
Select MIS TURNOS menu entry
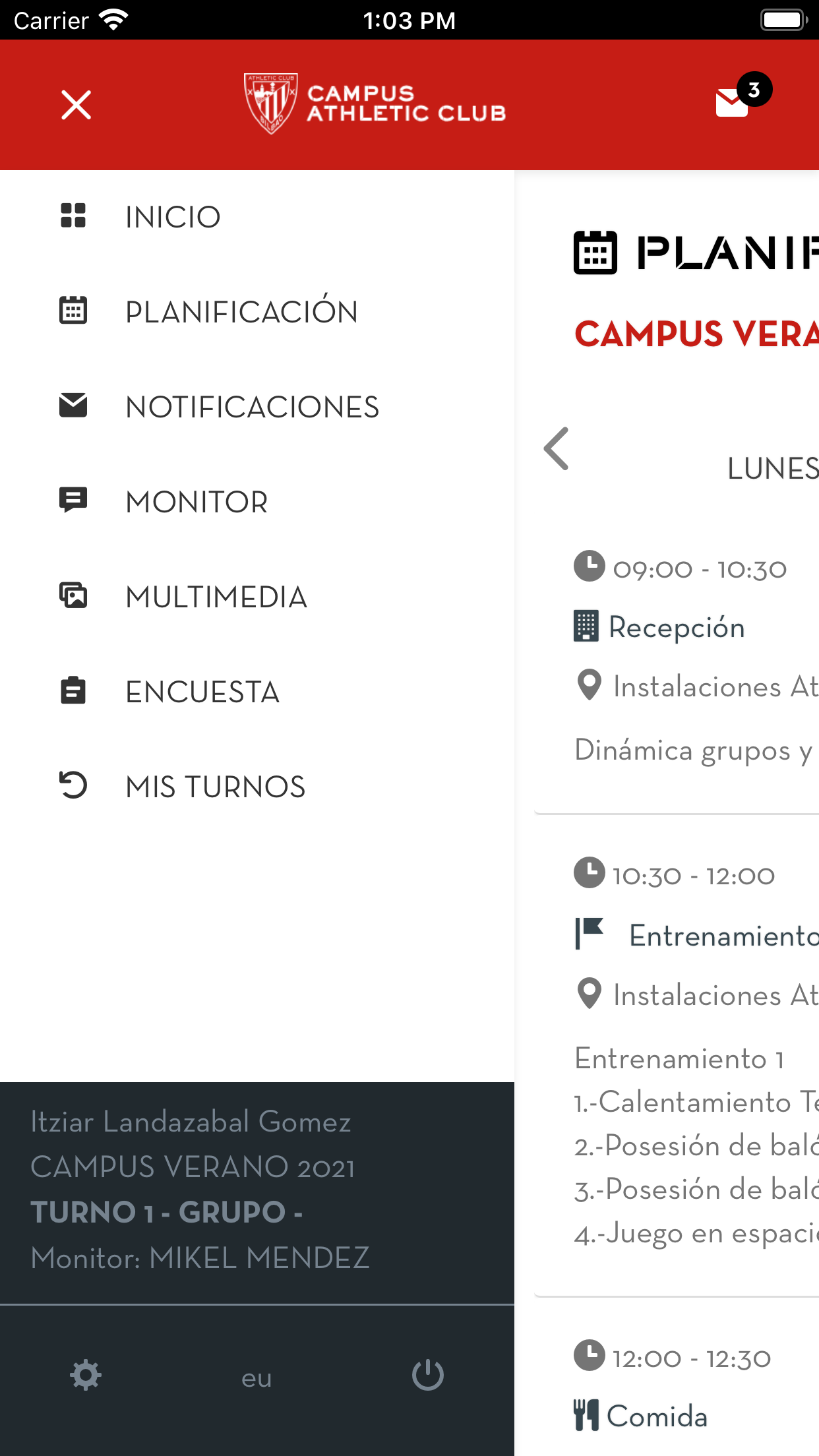click(215, 787)
